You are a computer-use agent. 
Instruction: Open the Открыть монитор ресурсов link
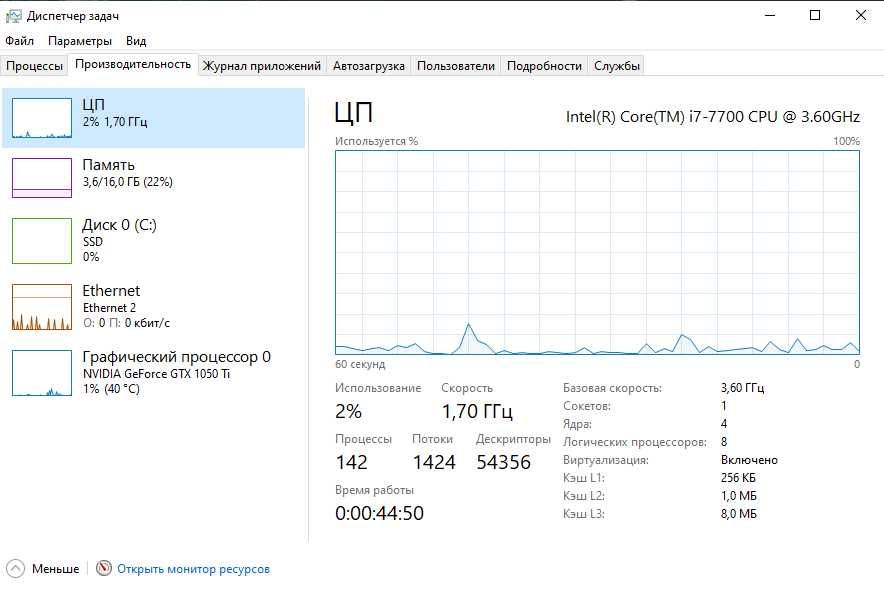193,569
